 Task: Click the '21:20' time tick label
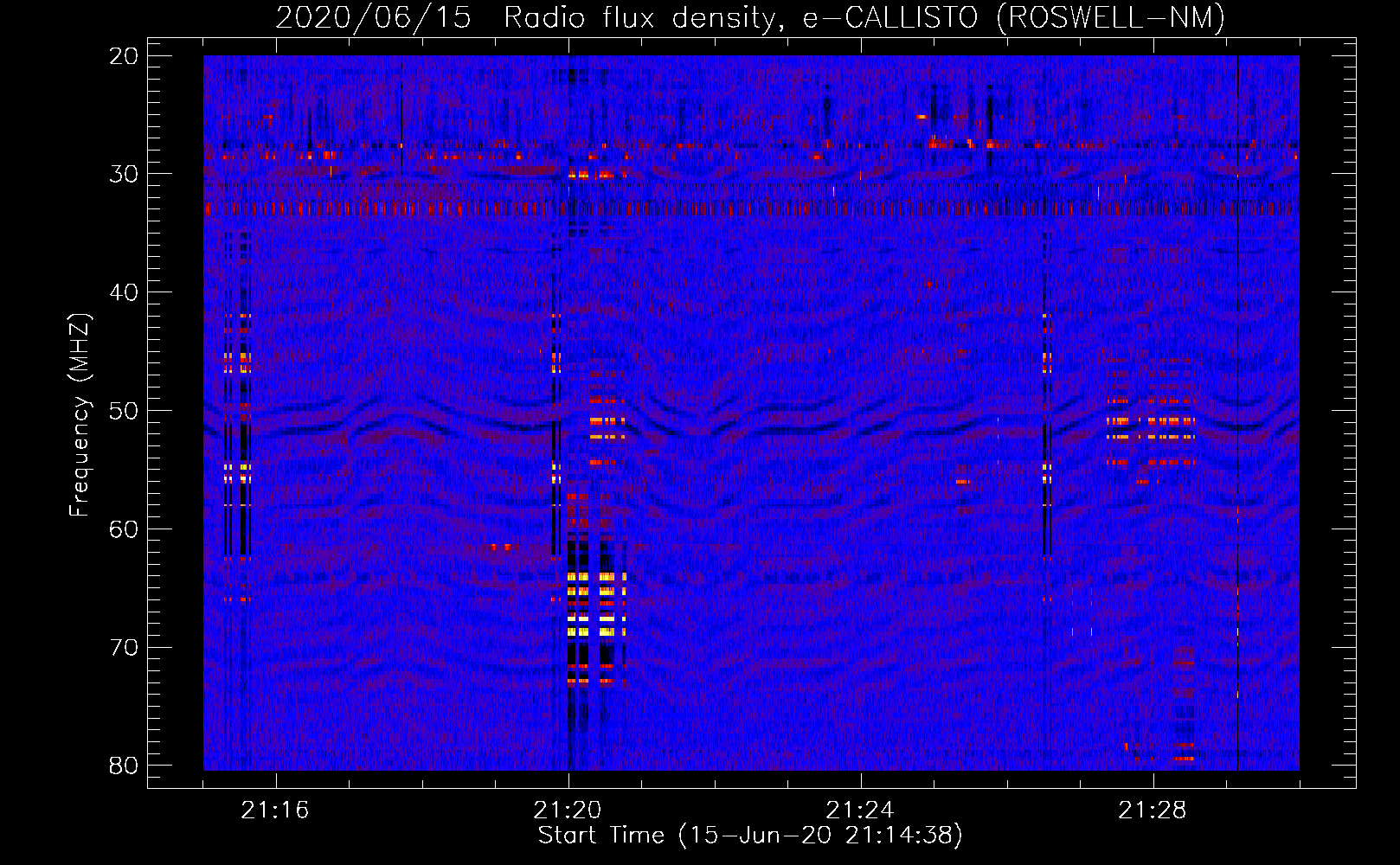pyautogui.click(x=568, y=811)
